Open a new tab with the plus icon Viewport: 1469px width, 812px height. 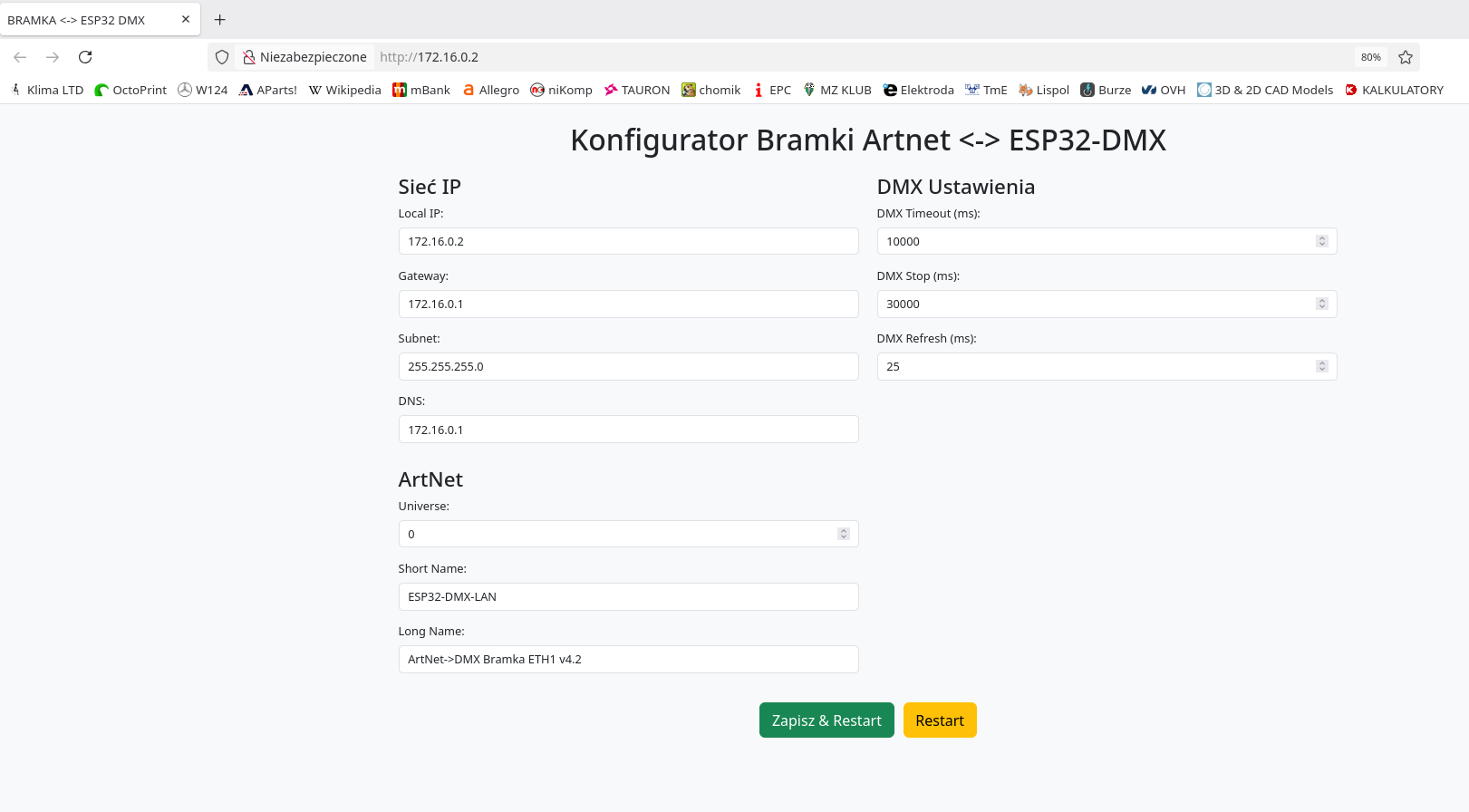[219, 20]
